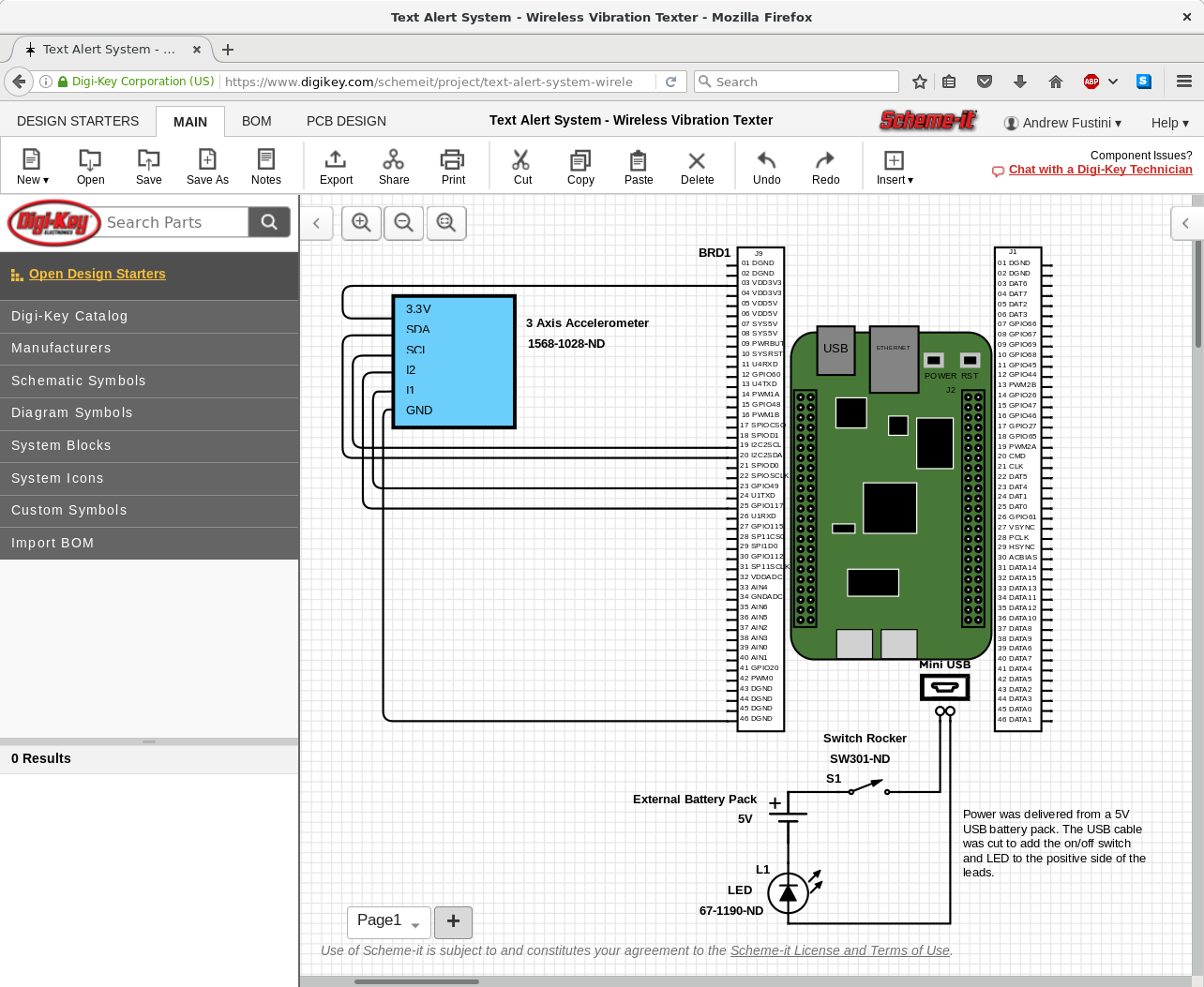
Task: Open the Notes tool
Action: click(266, 166)
